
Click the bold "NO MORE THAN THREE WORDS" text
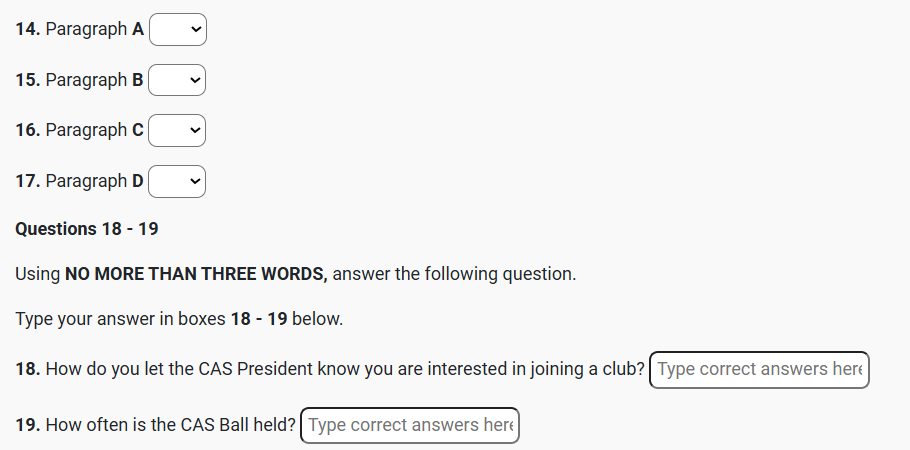coord(196,273)
